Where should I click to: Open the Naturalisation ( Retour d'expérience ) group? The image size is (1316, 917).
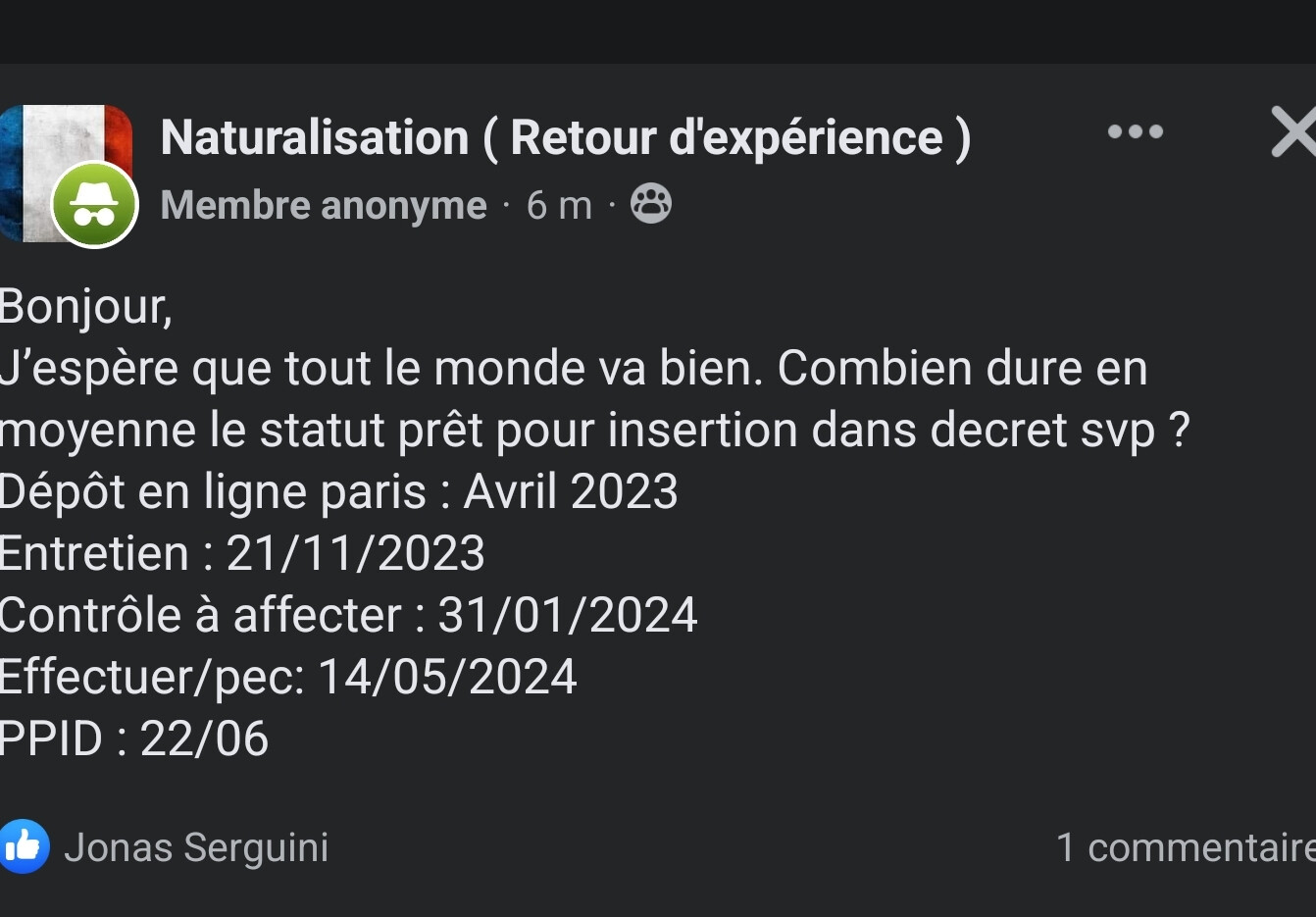[566, 137]
